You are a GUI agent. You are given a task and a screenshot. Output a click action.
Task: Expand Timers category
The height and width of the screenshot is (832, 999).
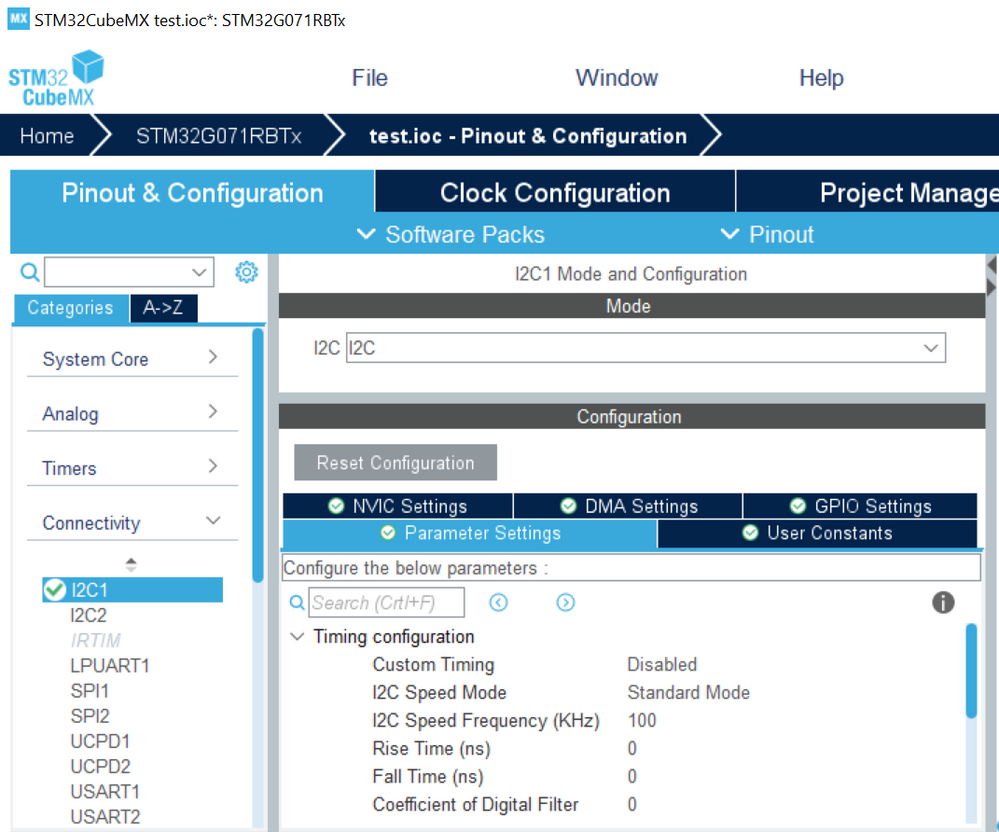point(132,468)
